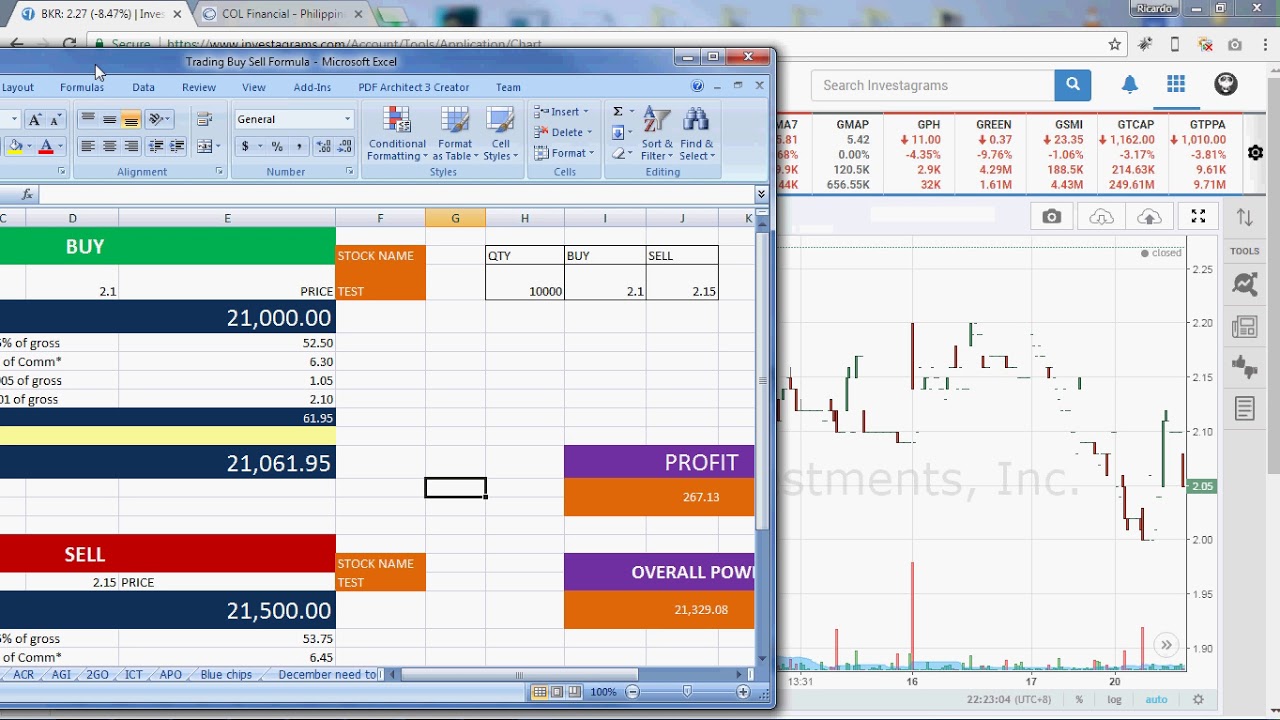Toggle Middle Align in Alignment group
This screenshot has height=720, width=1280.
coord(109,119)
